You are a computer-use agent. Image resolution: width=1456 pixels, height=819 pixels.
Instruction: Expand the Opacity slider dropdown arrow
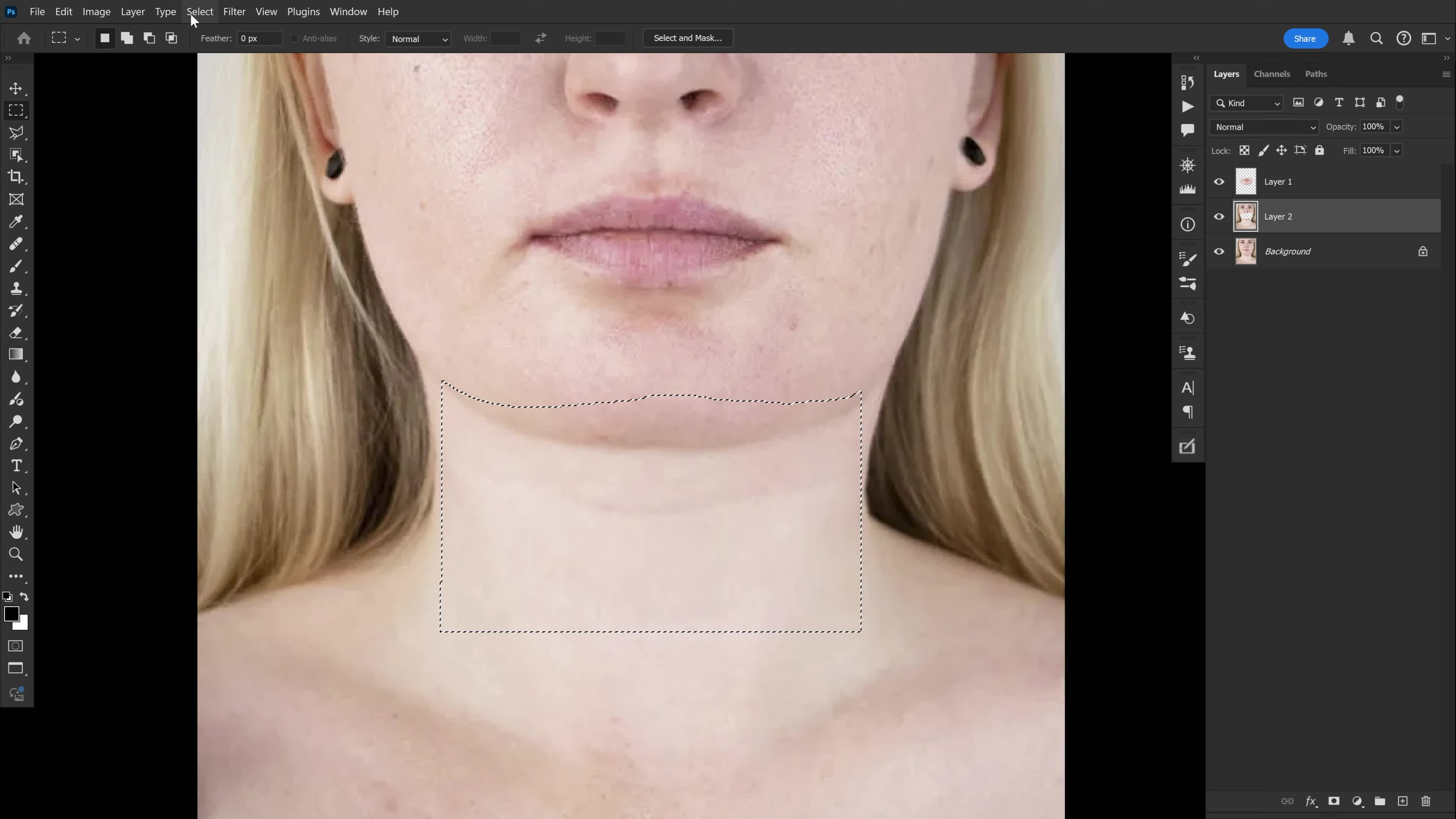[1396, 127]
